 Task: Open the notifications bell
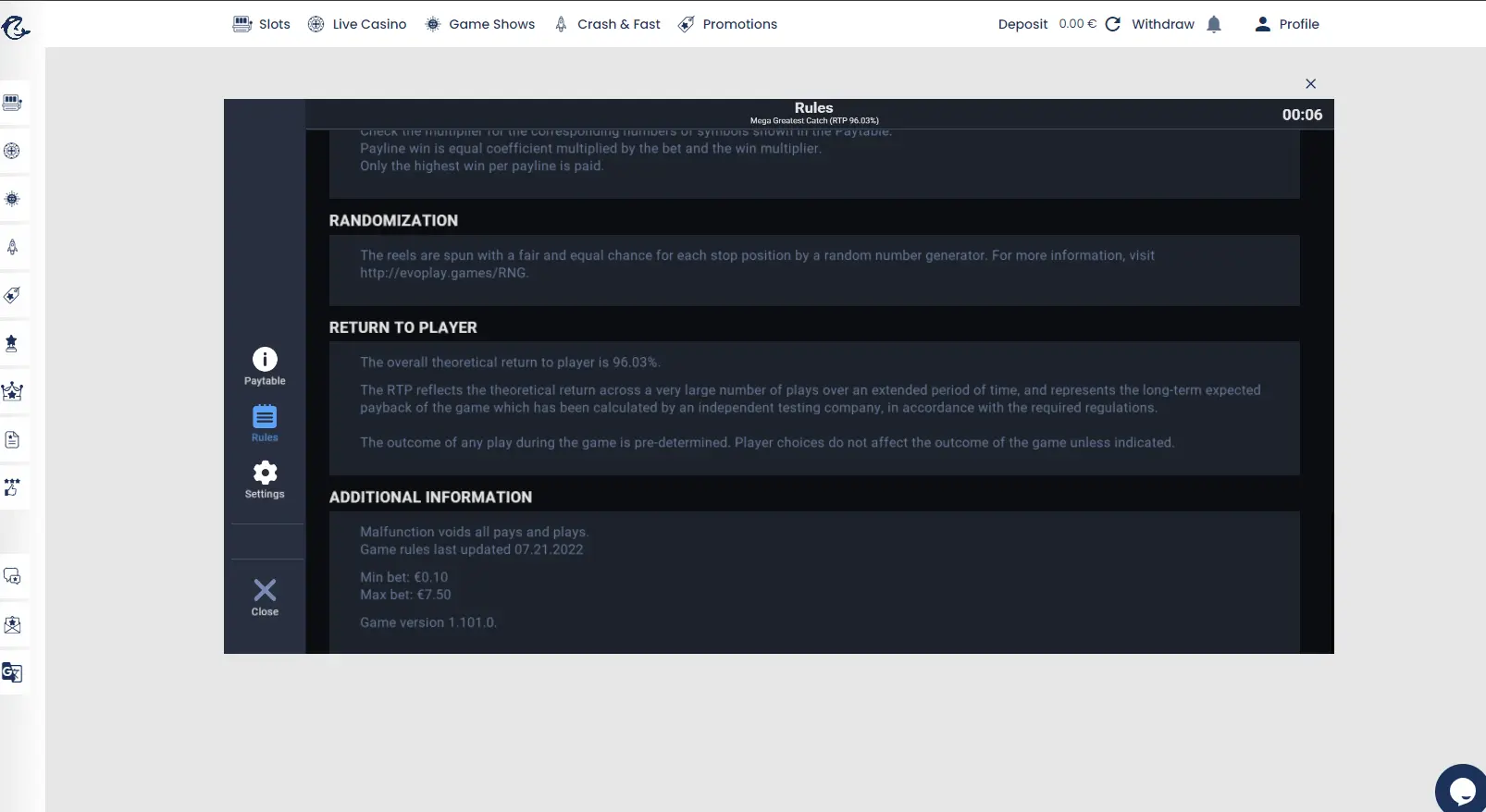coord(1214,24)
